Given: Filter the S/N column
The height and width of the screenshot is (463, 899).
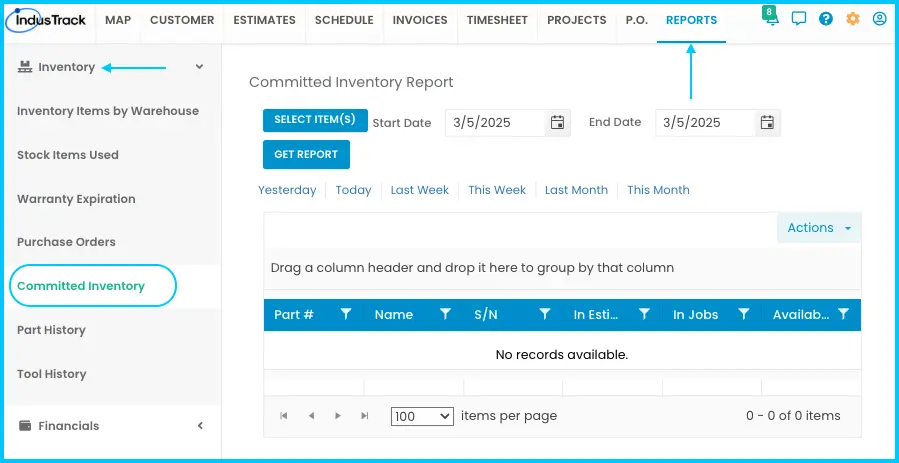Looking at the screenshot, I should coord(545,314).
